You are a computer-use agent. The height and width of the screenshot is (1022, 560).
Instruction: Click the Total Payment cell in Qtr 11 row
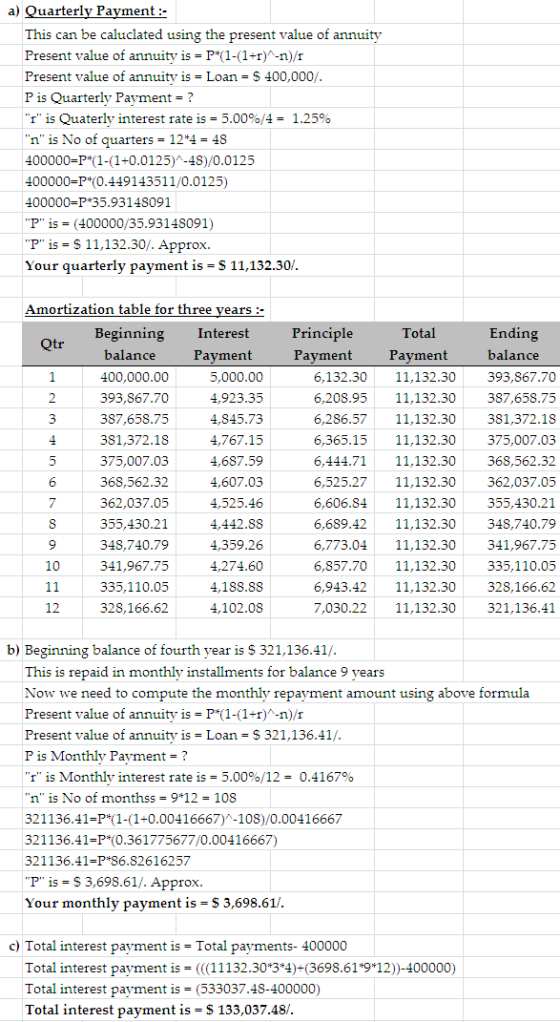pos(425,587)
